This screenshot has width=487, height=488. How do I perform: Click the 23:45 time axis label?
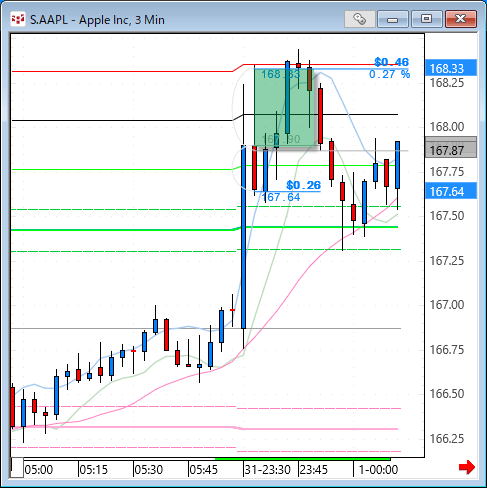coord(314,470)
